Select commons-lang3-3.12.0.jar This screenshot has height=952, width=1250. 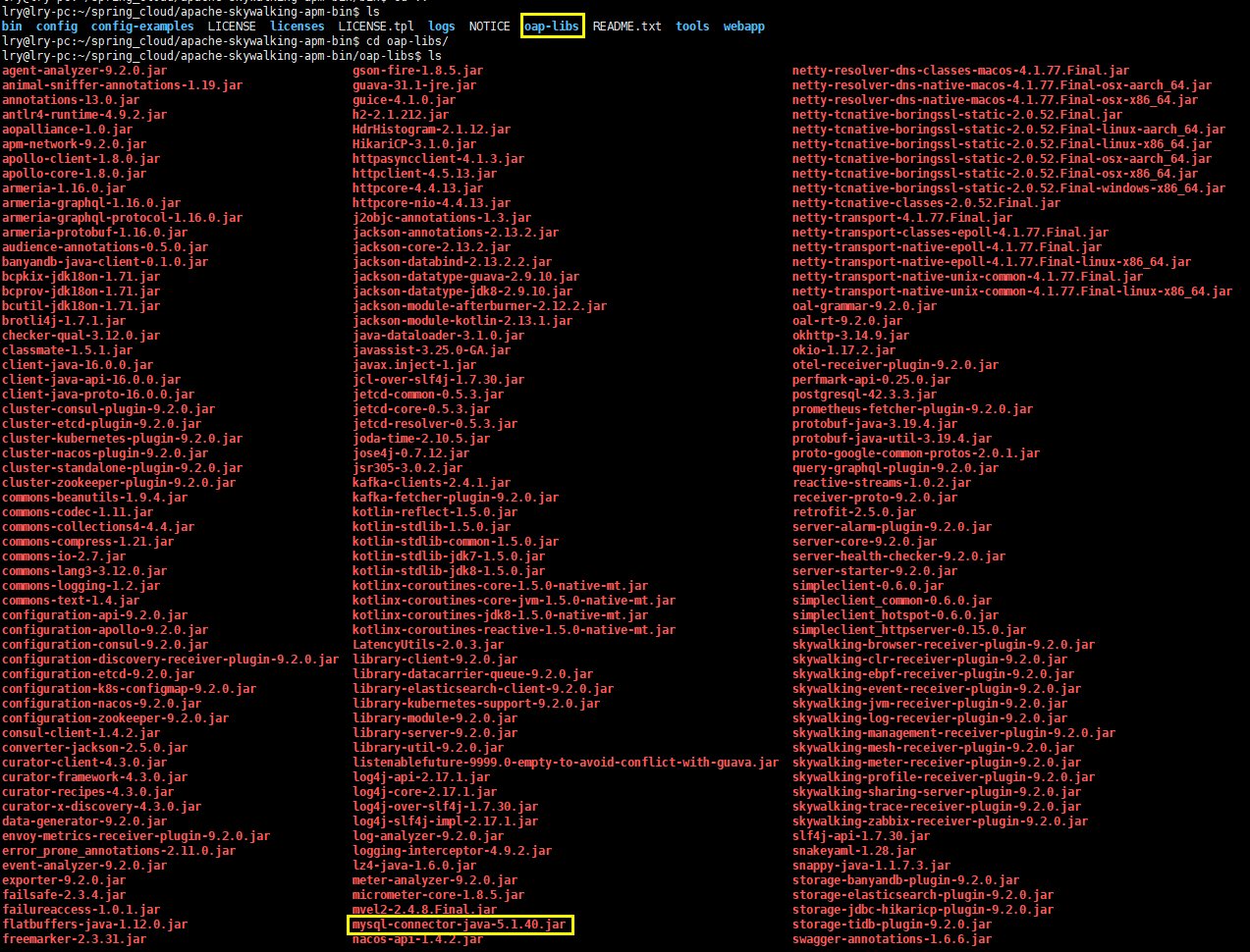pyautogui.click(x=84, y=571)
